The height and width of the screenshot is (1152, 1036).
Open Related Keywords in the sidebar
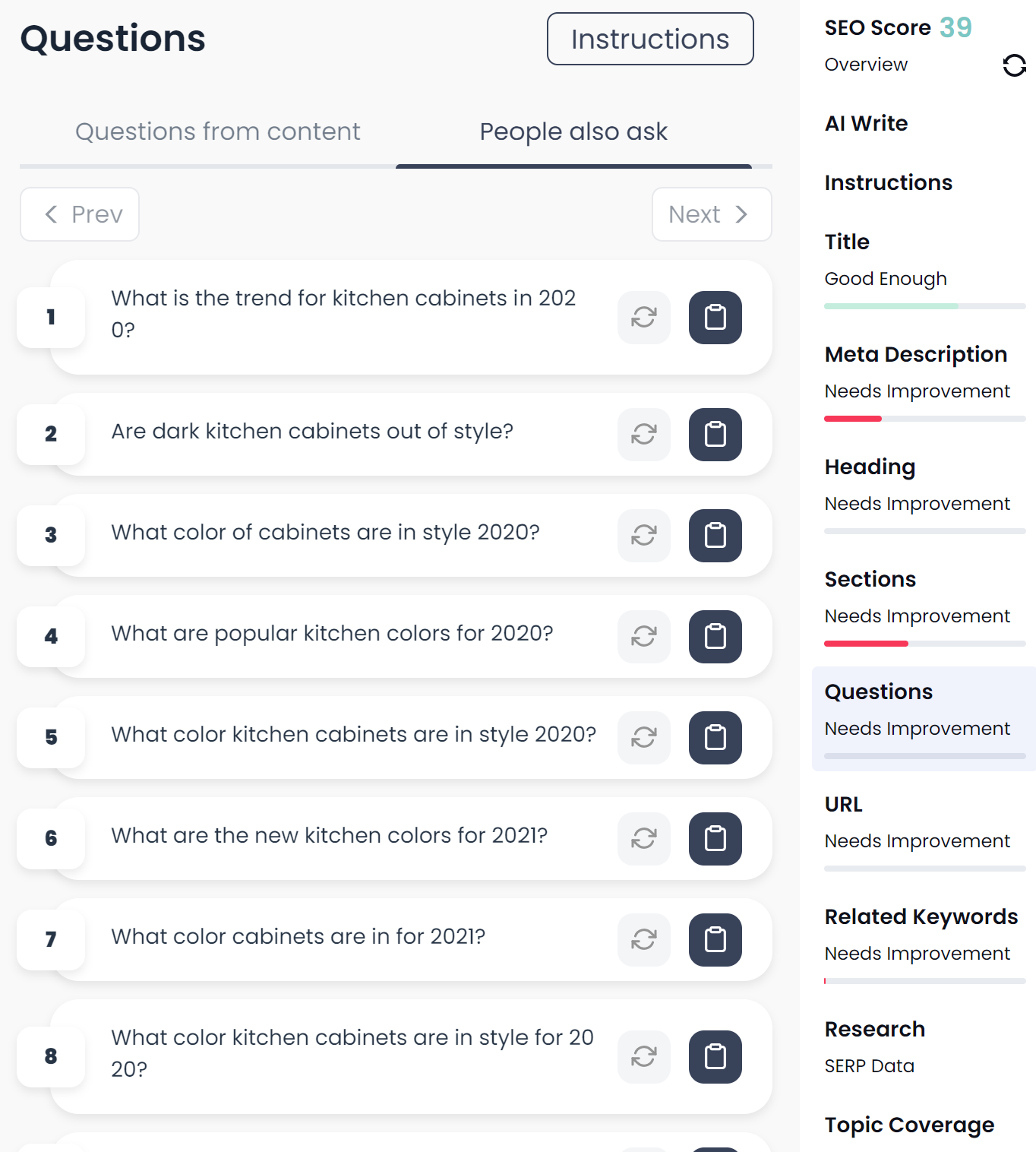921,916
